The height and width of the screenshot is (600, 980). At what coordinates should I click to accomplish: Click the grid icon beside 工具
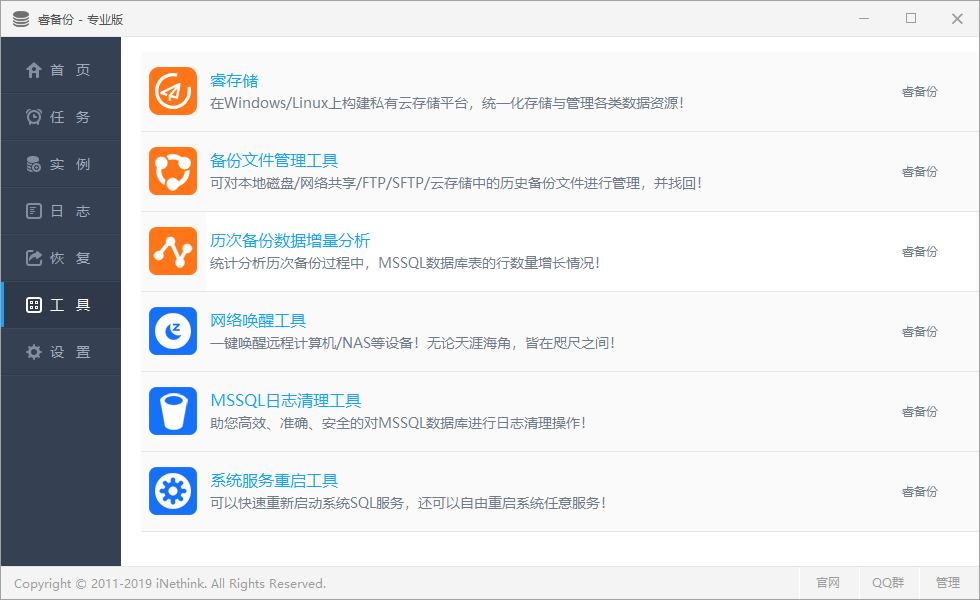34,305
